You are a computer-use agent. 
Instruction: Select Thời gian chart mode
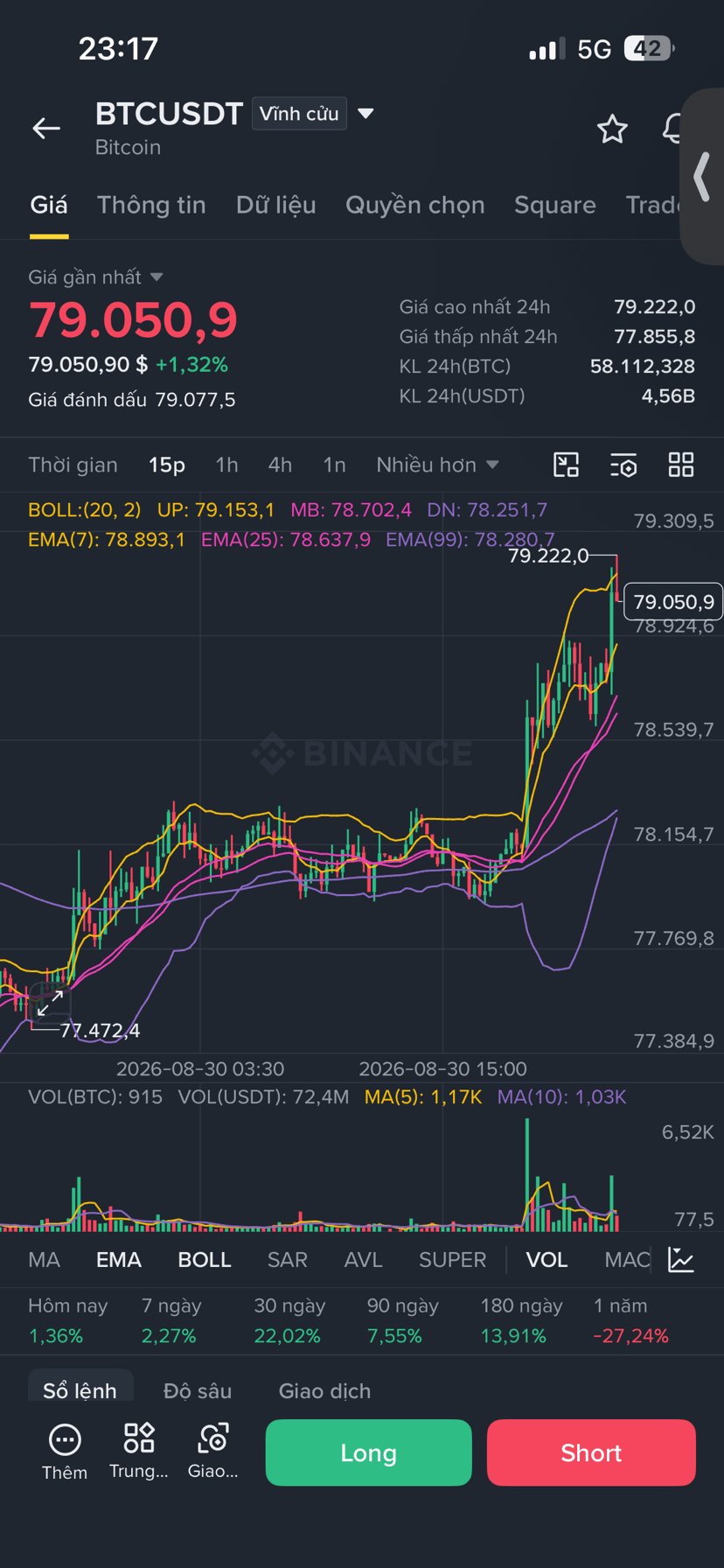coord(73,465)
